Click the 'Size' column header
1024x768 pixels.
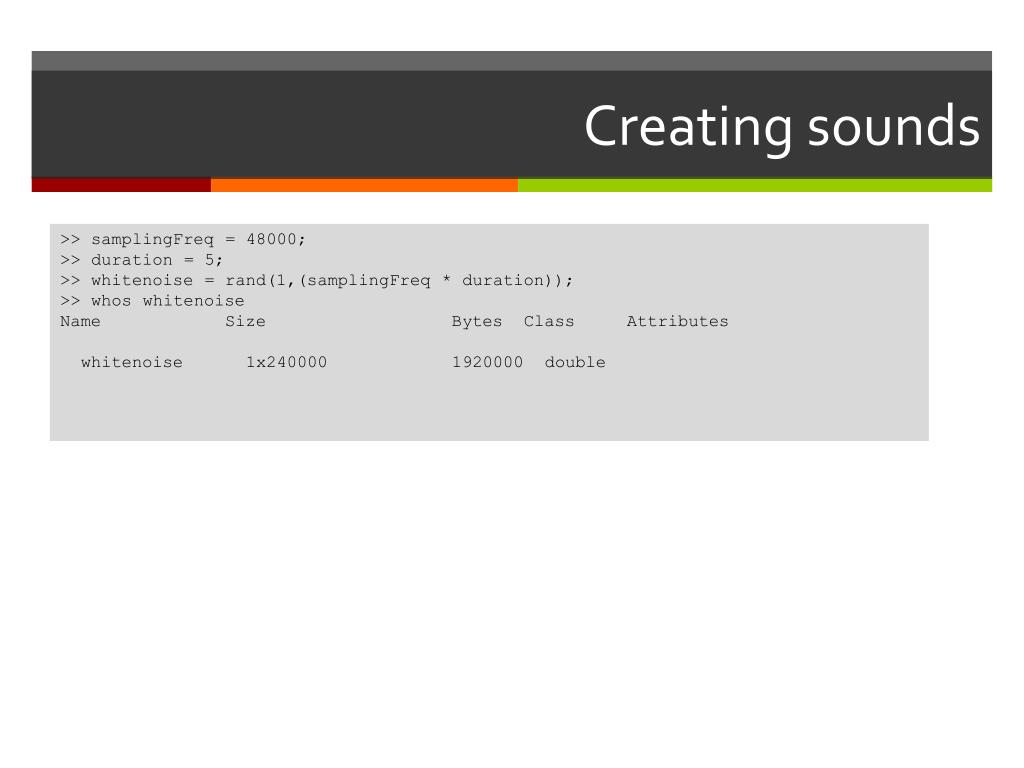tap(246, 321)
